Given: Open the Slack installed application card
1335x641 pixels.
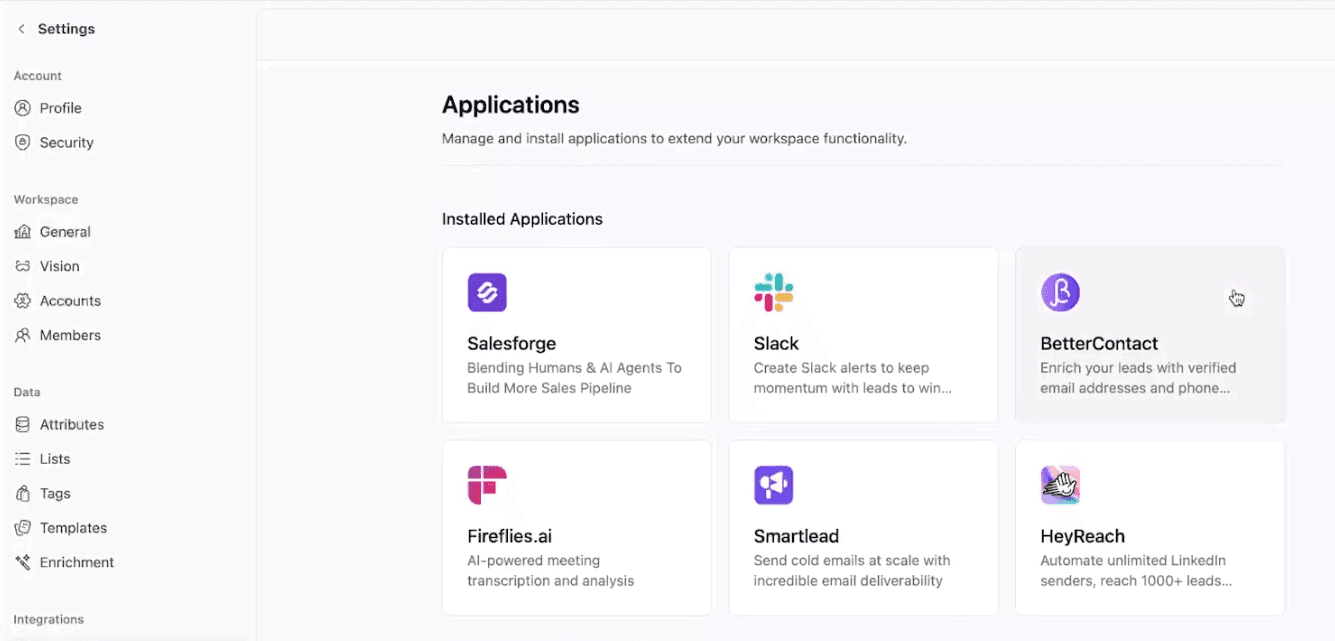Looking at the screenshot, I should [862, 335].
